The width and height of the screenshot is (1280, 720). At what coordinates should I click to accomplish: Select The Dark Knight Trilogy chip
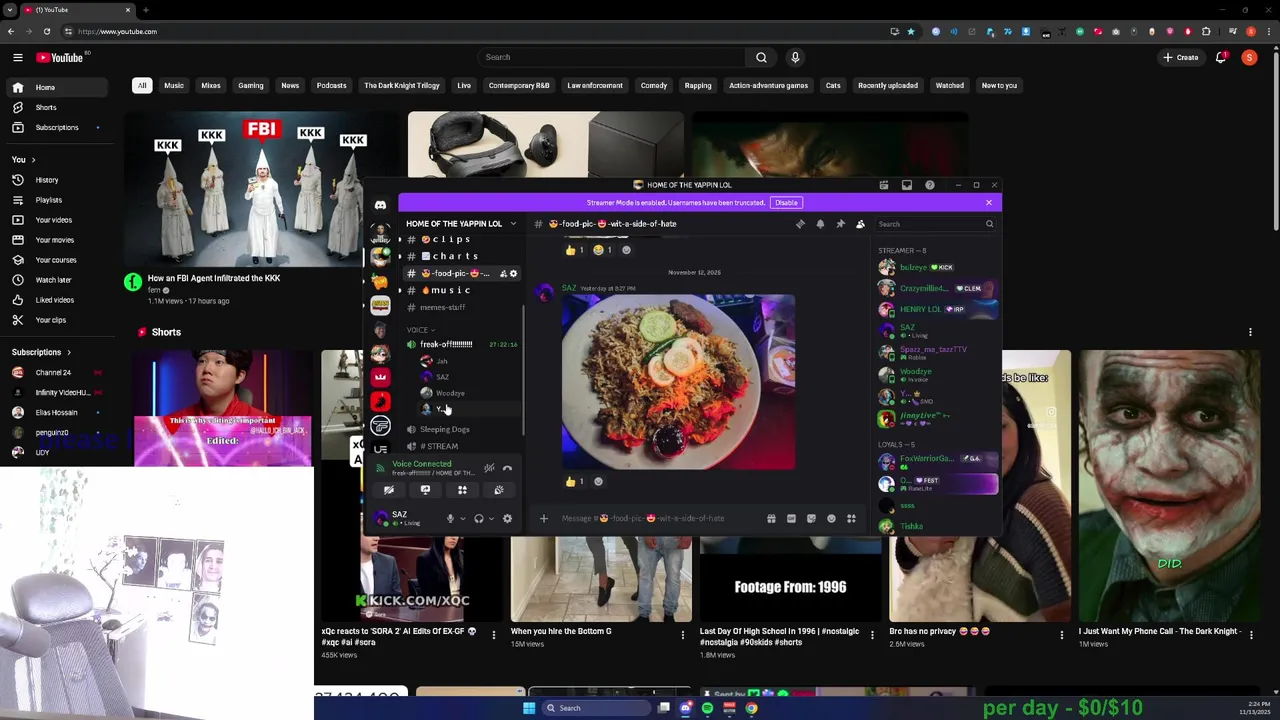pos(402,85)
